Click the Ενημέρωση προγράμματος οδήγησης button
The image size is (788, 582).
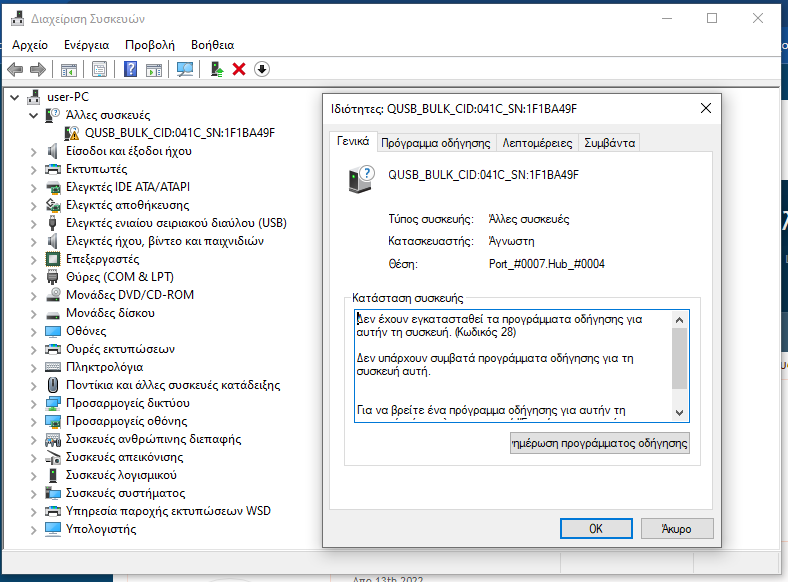[600, 443]
